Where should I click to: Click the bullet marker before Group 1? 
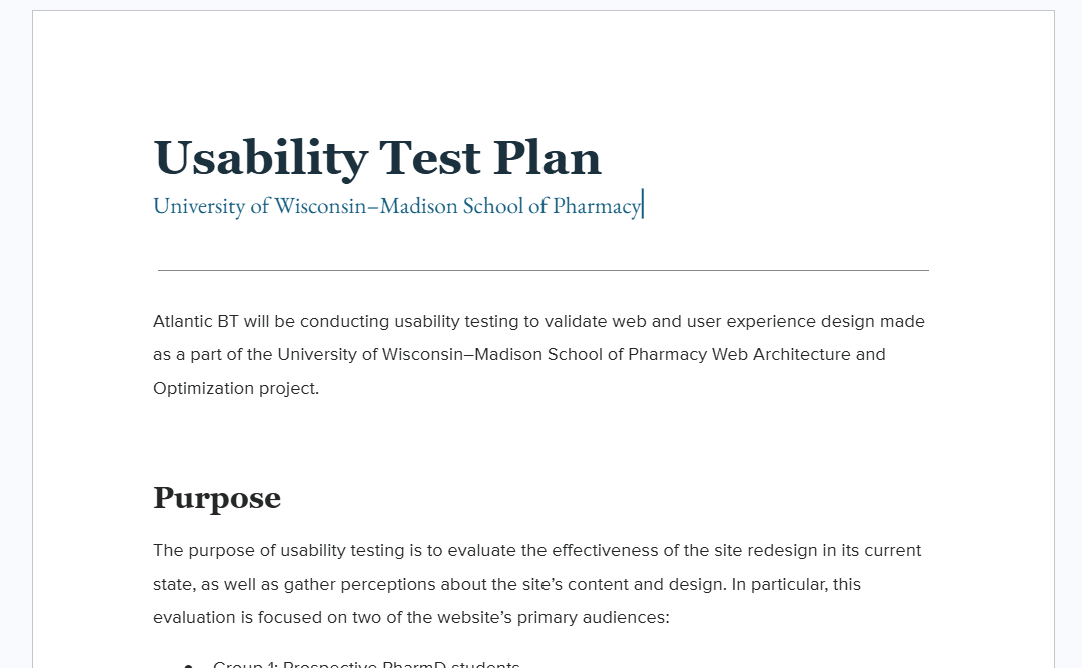[x=188, y=665]
